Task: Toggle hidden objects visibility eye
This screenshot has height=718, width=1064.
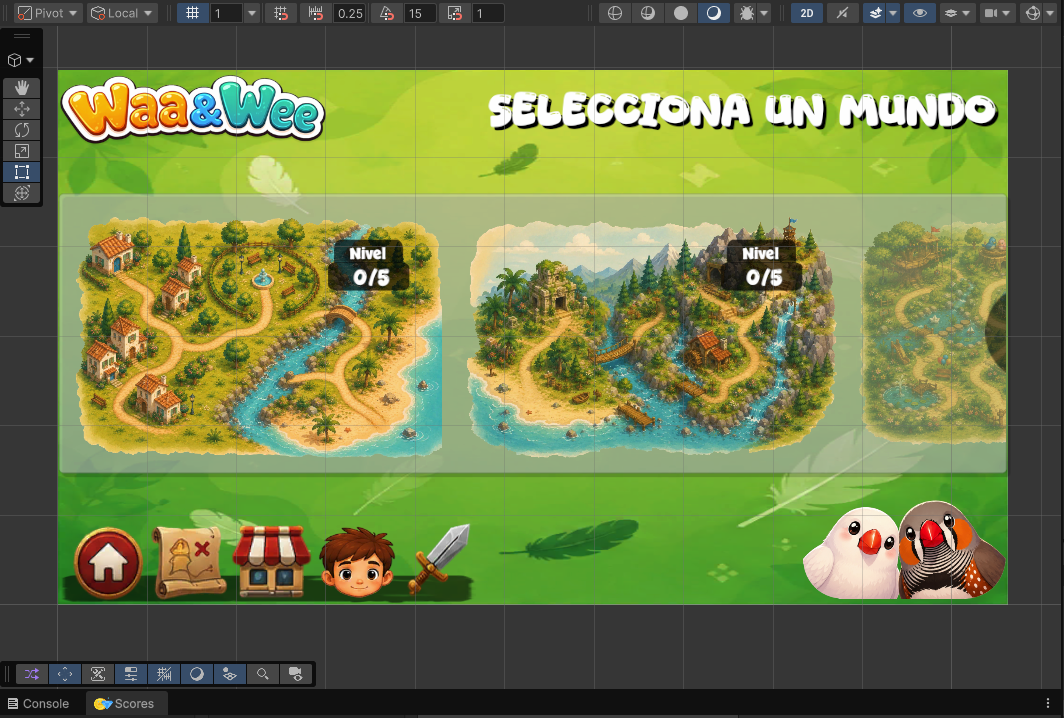Action: point(920,13)
